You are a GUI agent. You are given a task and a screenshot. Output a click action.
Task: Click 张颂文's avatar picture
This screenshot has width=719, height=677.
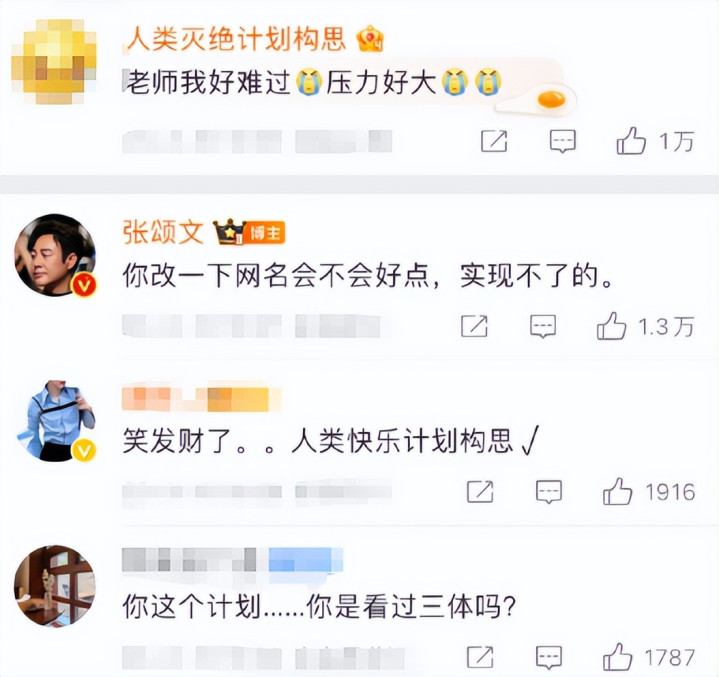point(55,255)
